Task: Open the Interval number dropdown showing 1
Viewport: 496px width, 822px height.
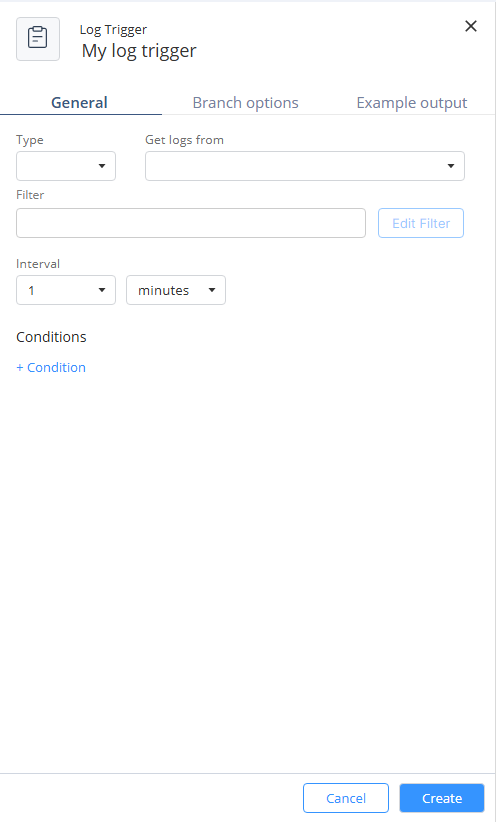Action: click(x=66, y=290)
